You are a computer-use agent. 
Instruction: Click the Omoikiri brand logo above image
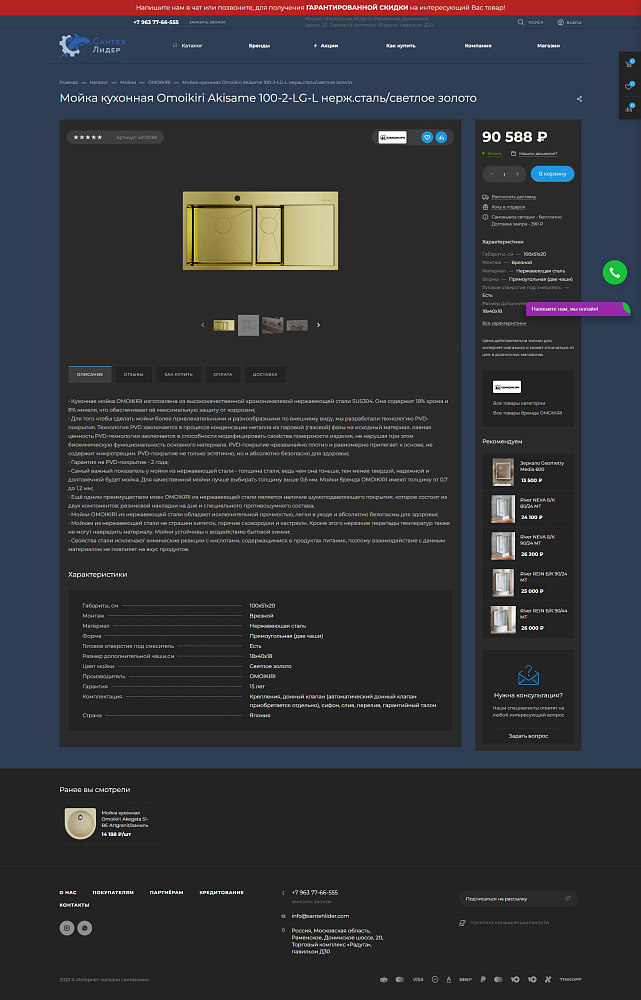click(x=392, y=137)
